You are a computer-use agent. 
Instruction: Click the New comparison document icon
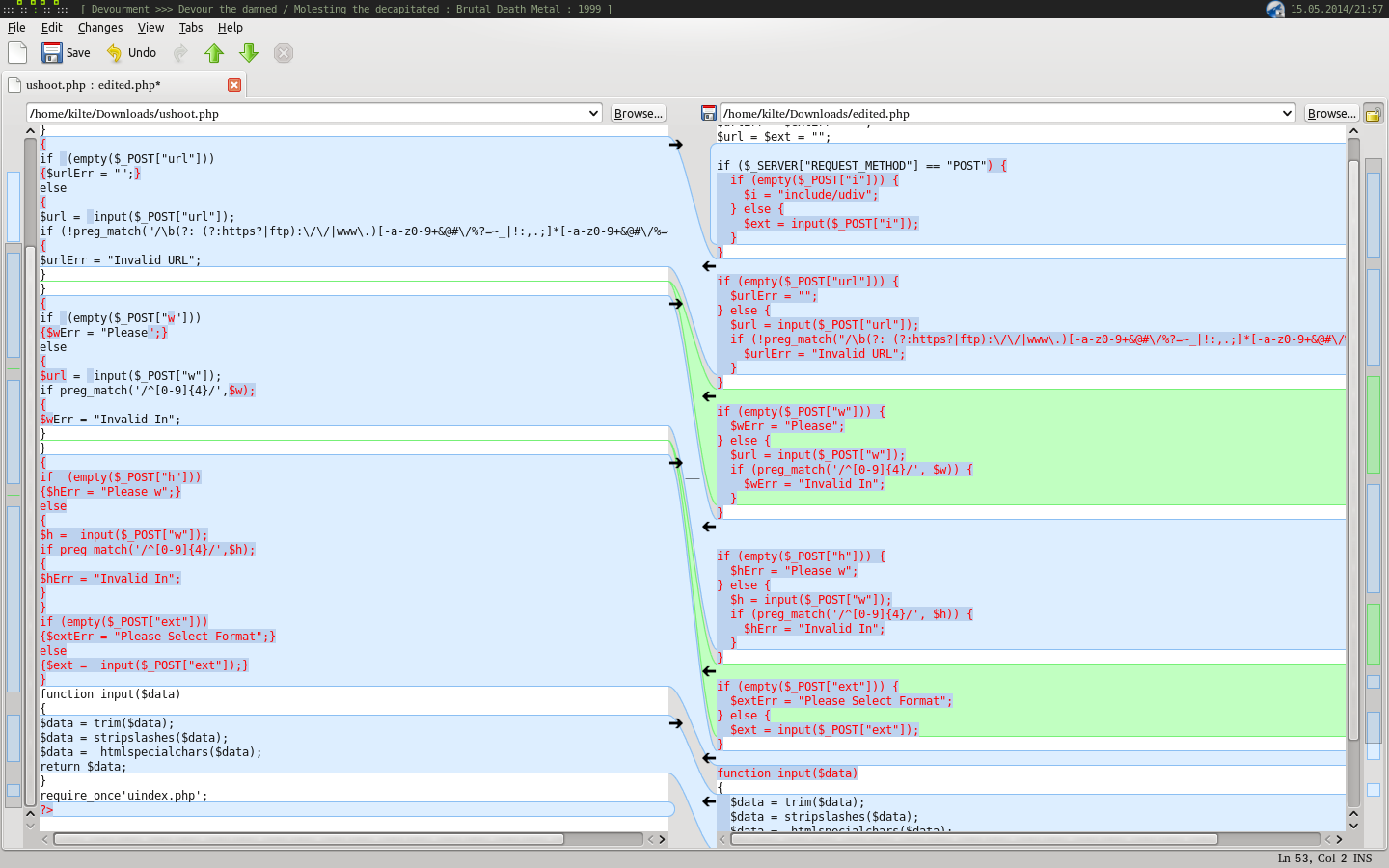[17, 53]
